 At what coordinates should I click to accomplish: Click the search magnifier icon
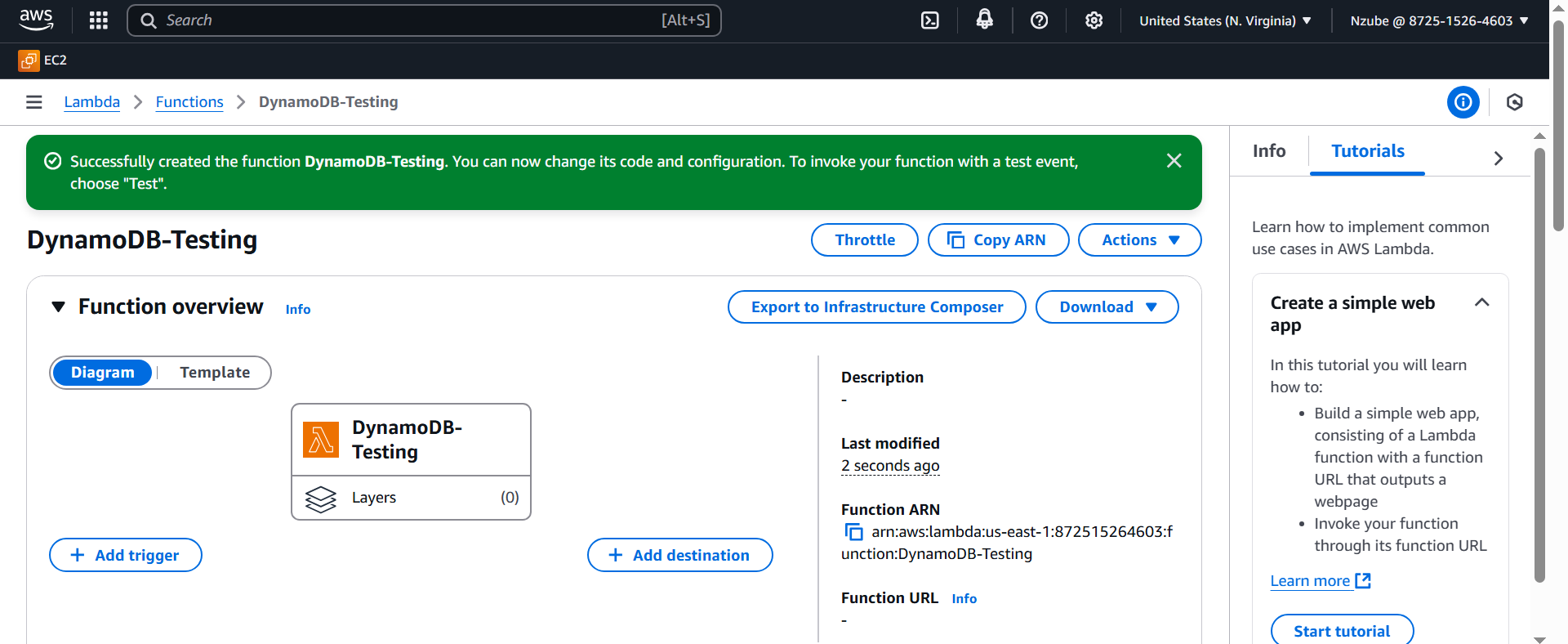click(x=149, y=20)
